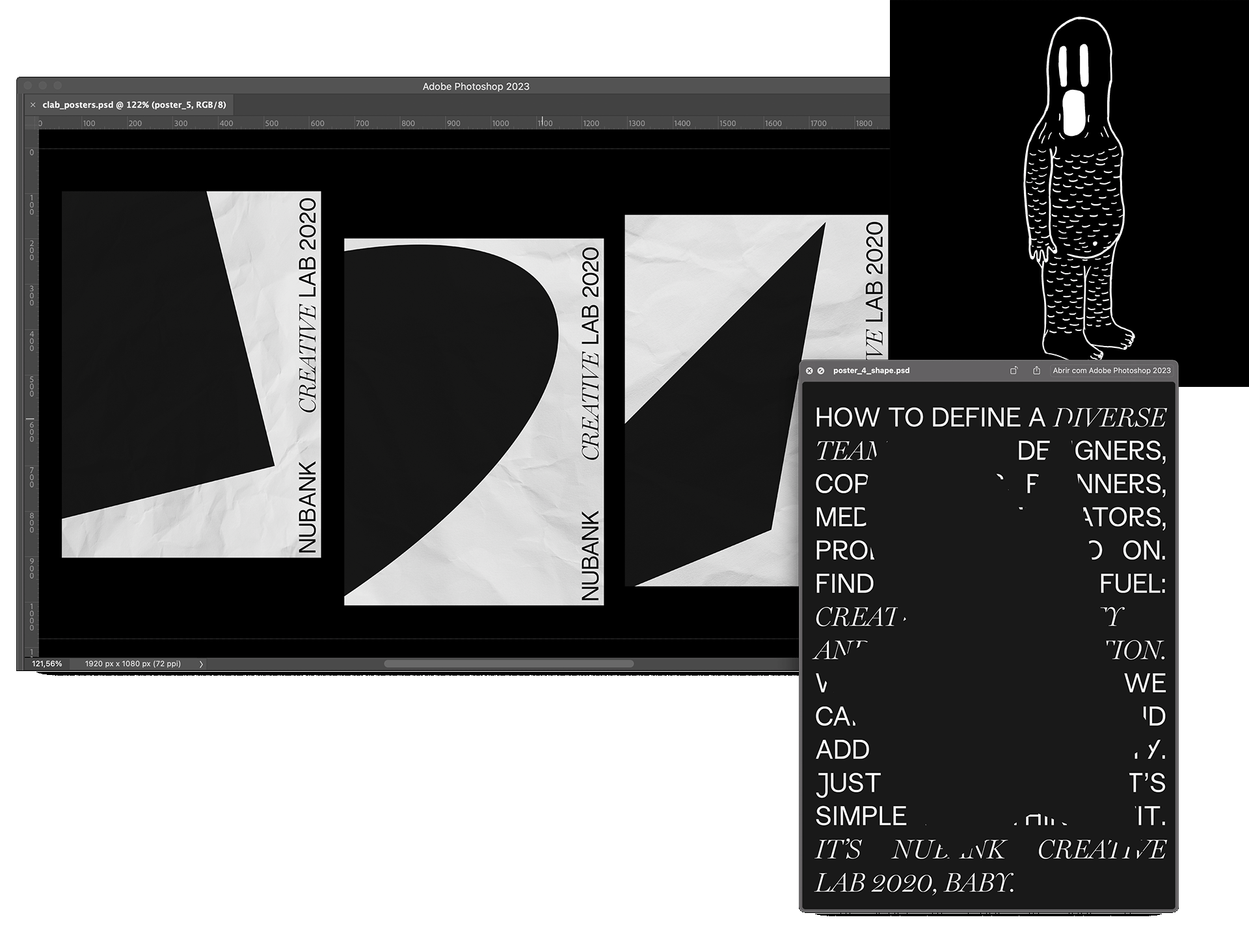The height and width of the screenshot is (952, 1249).
Task: Click the ruler origin corner box
Action: click(x=31, y=123)
